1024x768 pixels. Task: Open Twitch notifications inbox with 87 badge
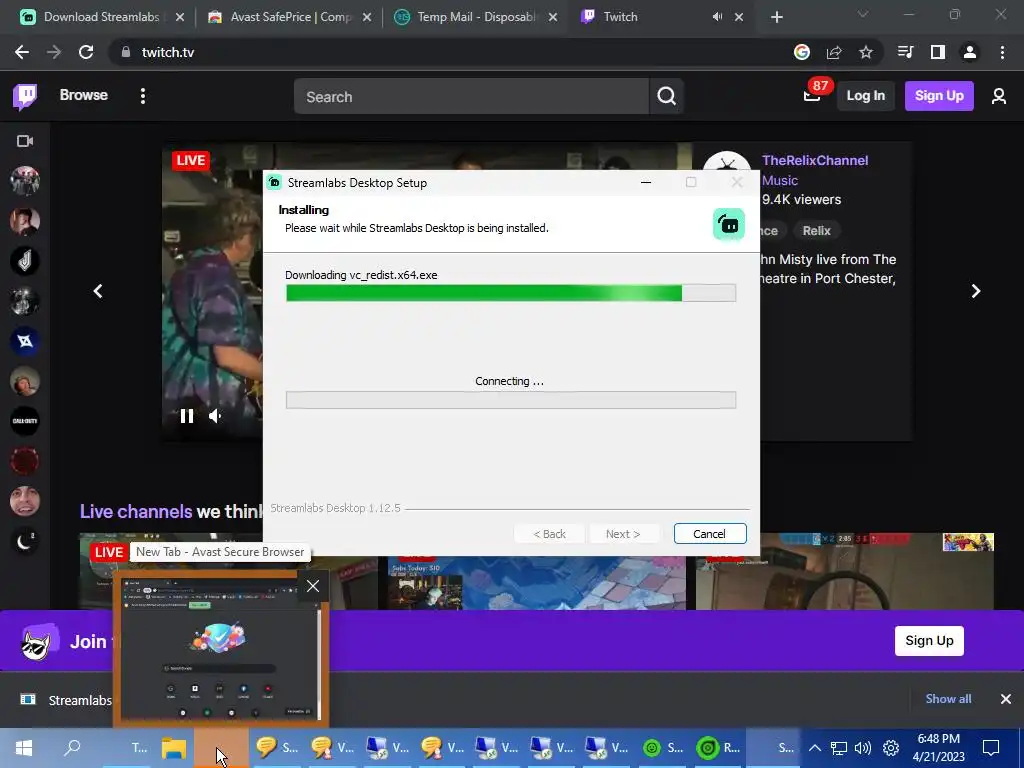(x=812, y=95)
